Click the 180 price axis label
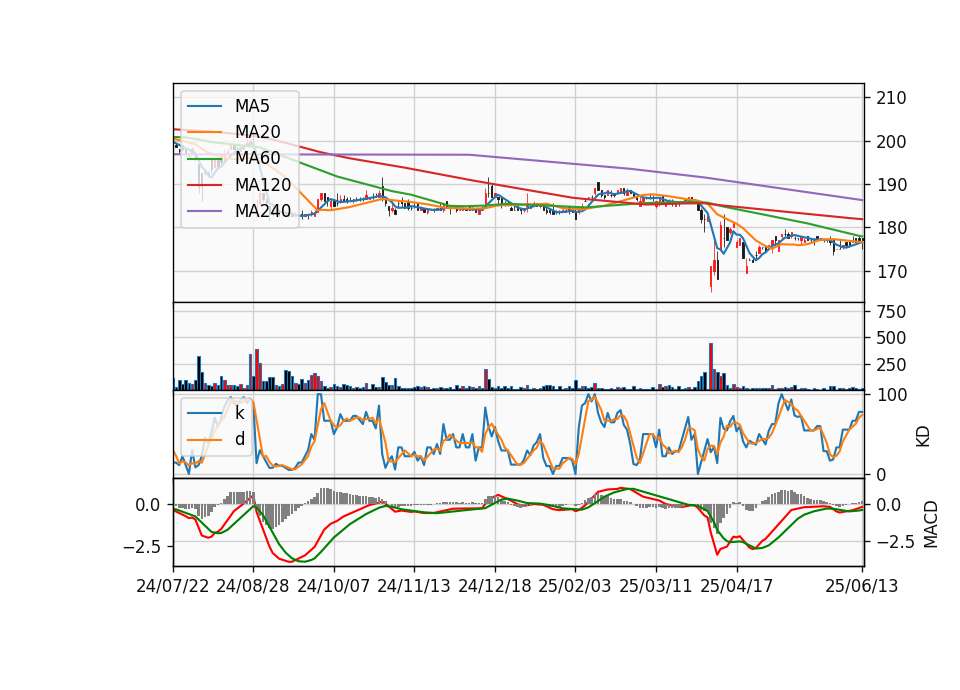 click(891, 228)
